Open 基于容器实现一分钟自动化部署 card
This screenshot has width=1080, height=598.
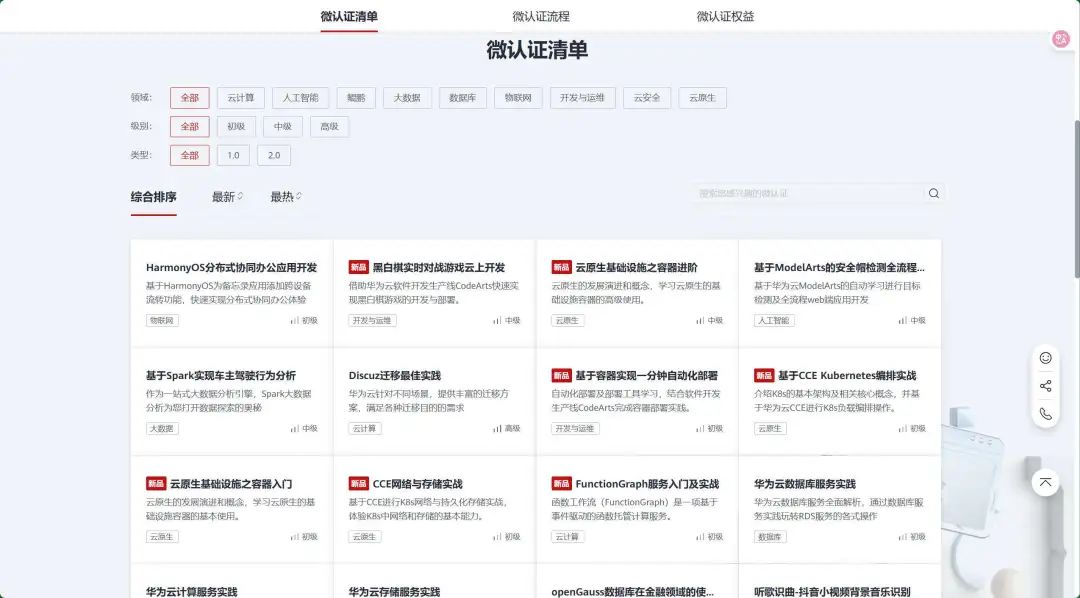(637, 402)
